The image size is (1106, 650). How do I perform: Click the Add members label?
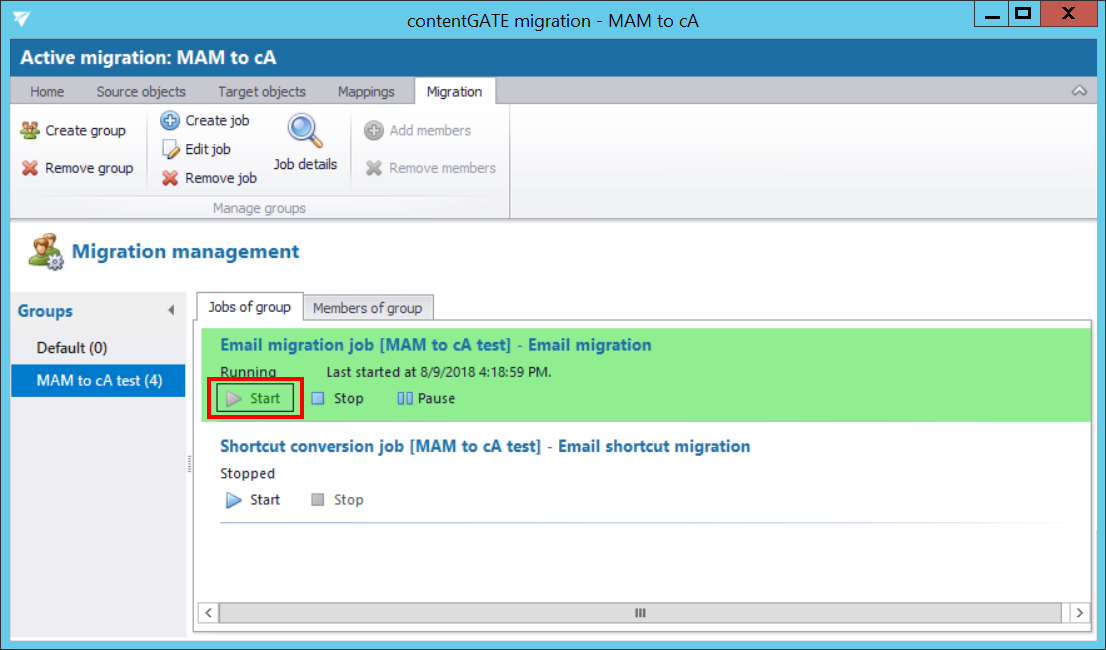(430, 130)
